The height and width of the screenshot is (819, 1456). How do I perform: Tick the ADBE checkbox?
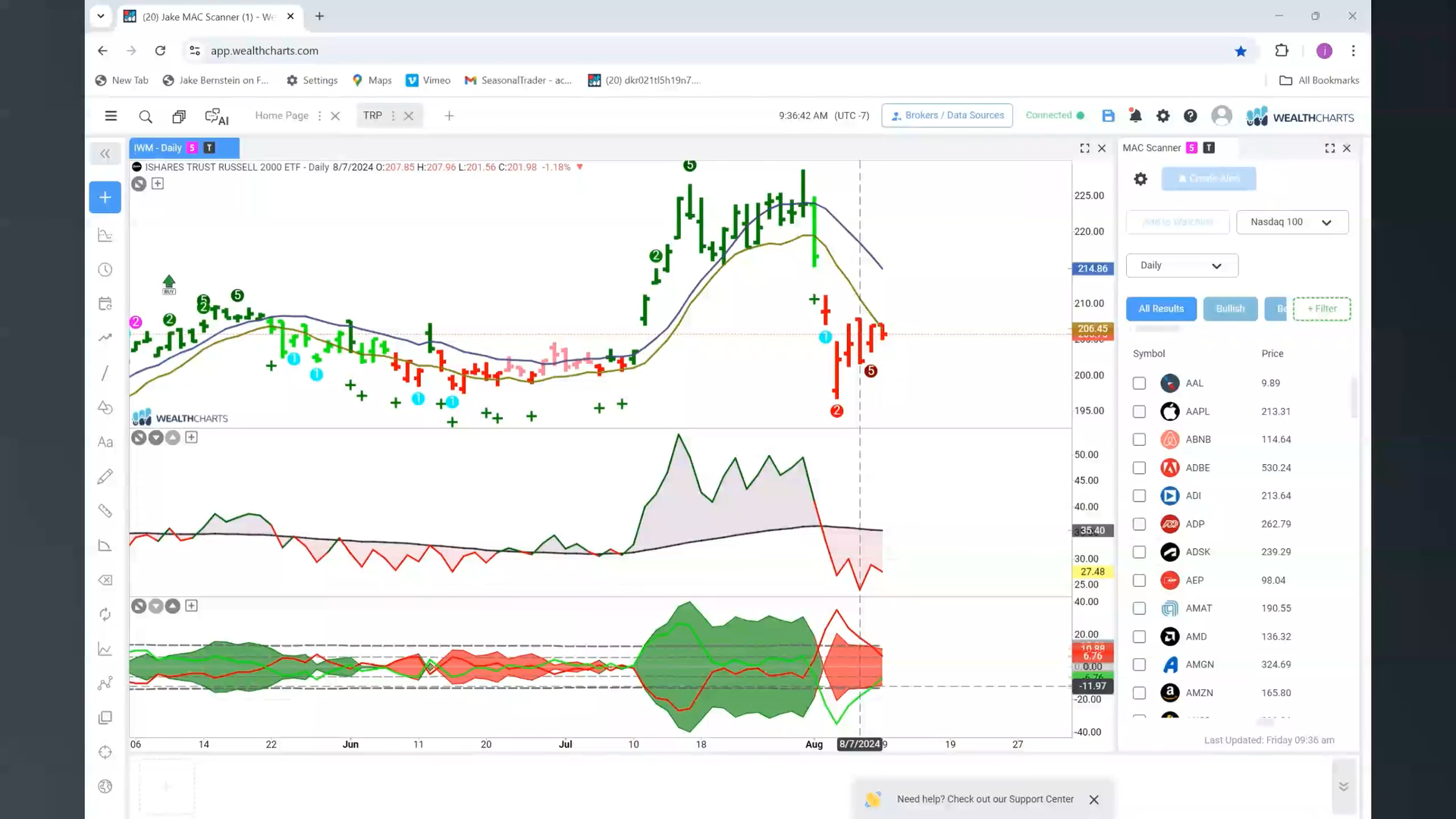click(1139, 468)
